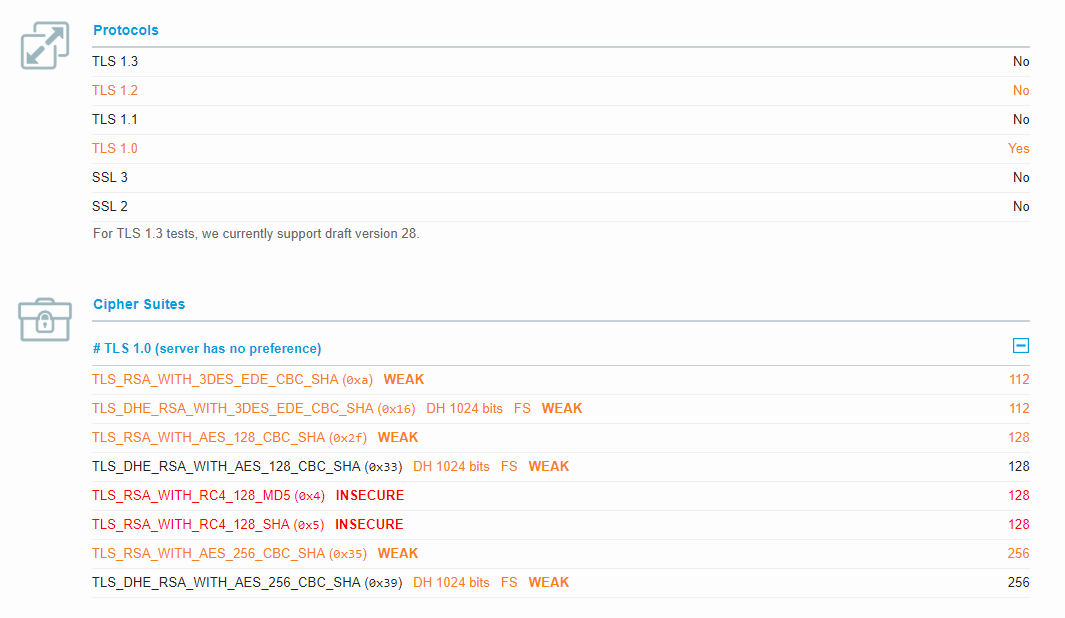Image resolution: width=1065 pixels, height=618 pixels.
Task: Click the 112 key strength of 0xa cipher
Action: coord(1019,380)
